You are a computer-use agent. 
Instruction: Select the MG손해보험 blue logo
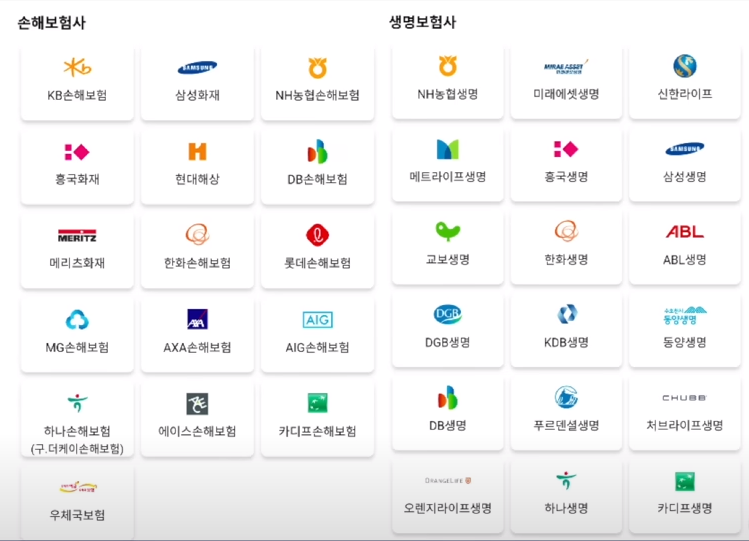pyautogui.click(x=77, y=319)
